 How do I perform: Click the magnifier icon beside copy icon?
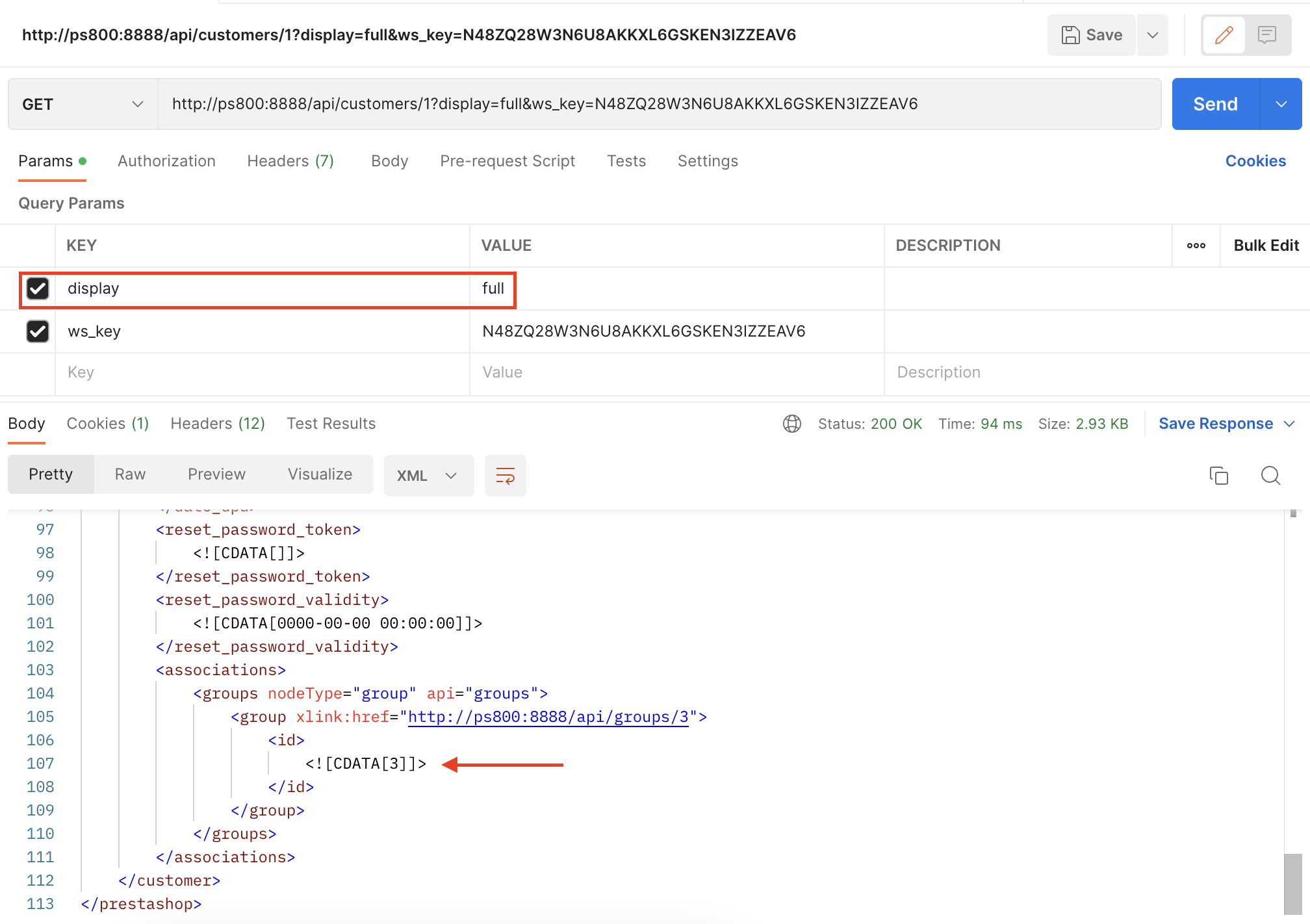click(1270, 476)
